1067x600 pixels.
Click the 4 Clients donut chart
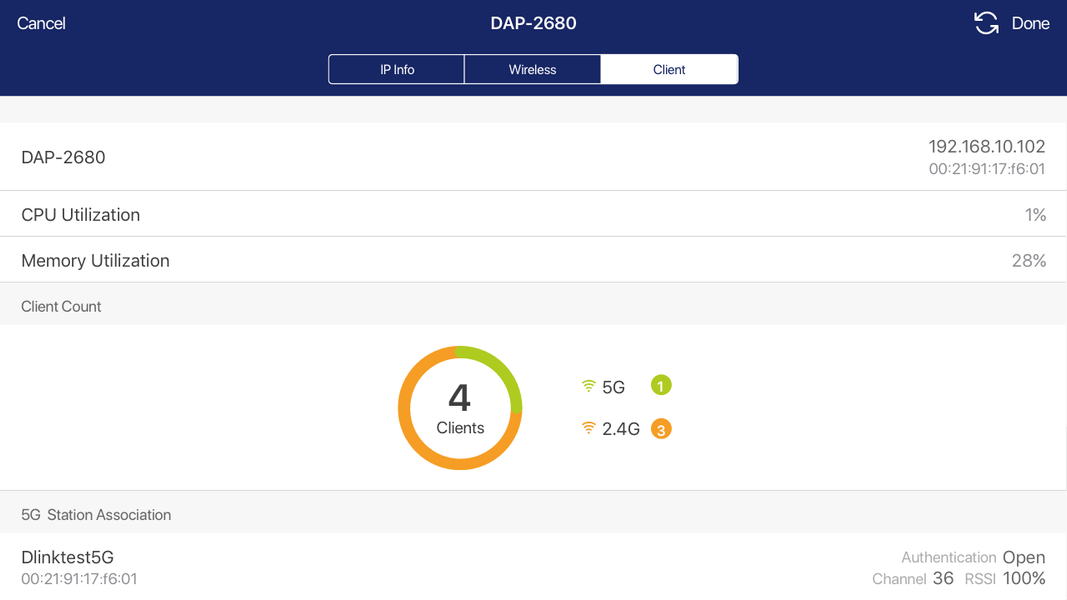point(460,408)
